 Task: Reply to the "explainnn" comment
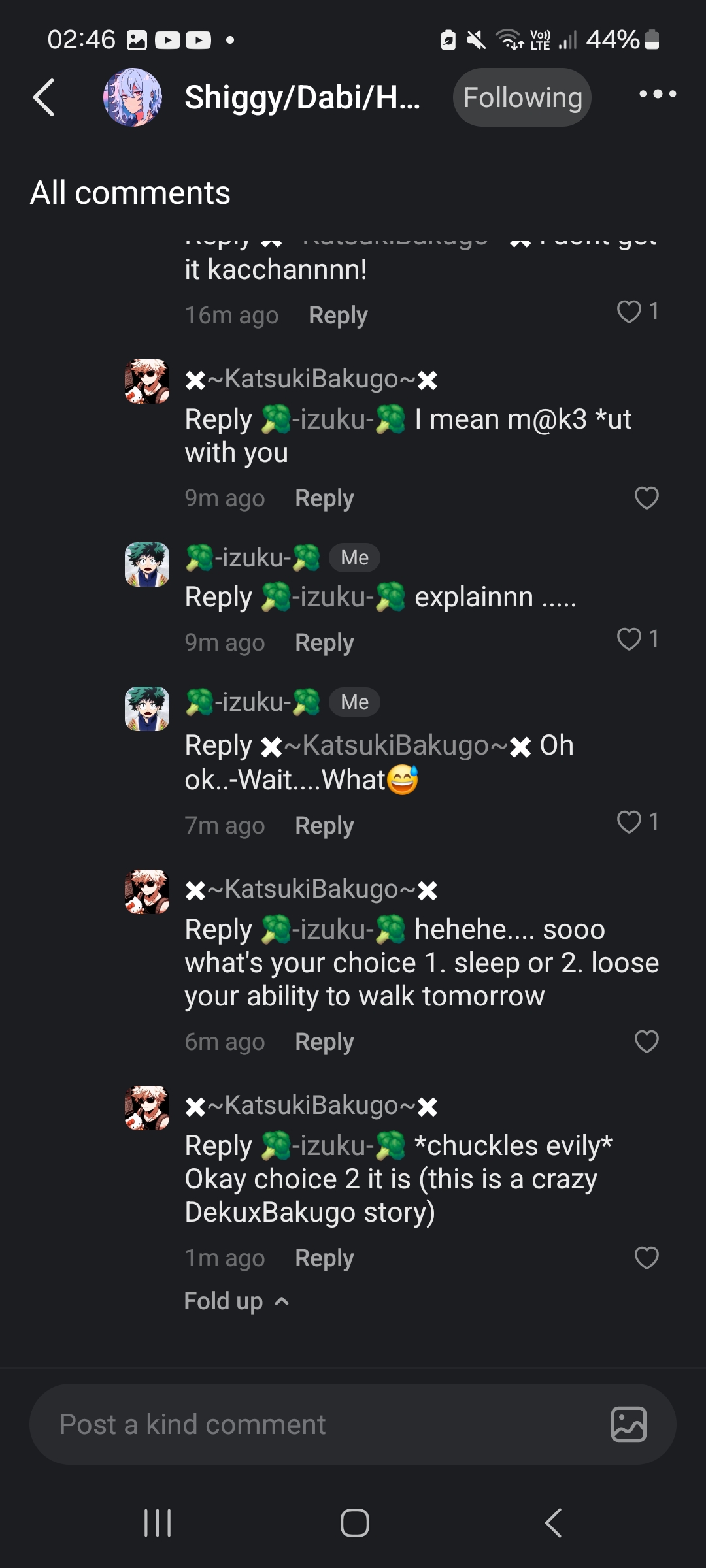(324, 643)
